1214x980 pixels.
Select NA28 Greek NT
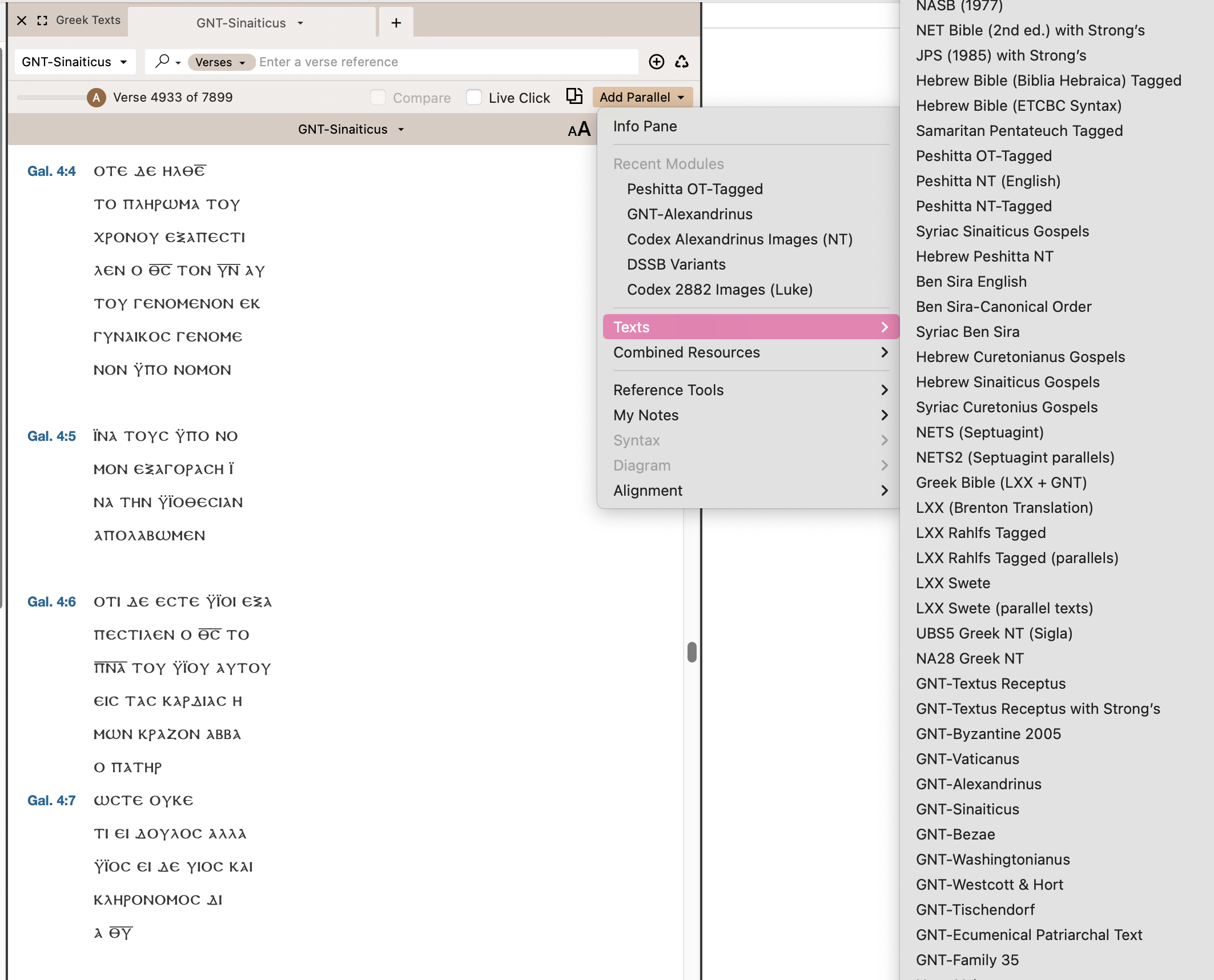[x=970, y=658]
